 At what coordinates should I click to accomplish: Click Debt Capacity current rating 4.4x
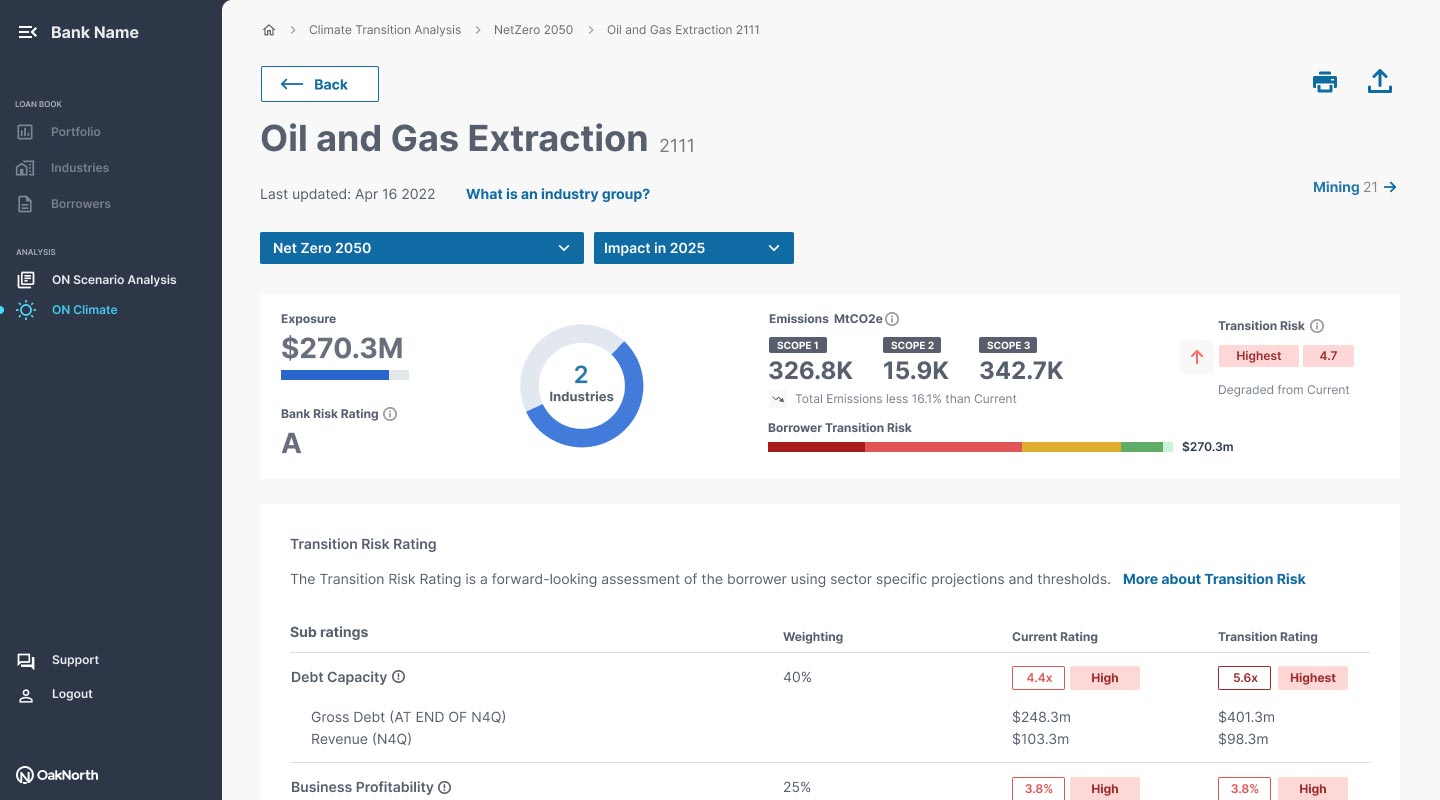tap(1039, 678)
